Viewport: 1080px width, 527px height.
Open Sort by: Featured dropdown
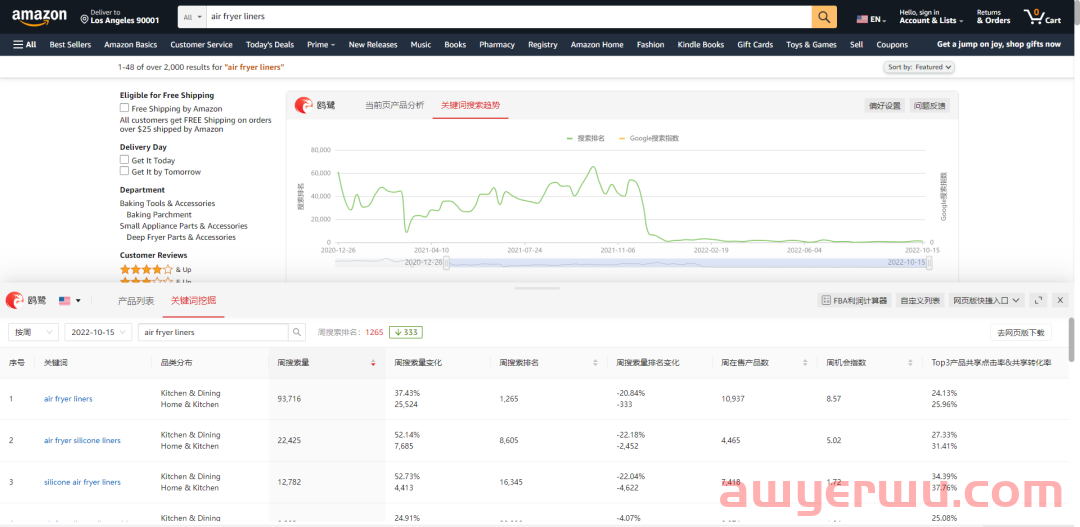tap(919, 67)
